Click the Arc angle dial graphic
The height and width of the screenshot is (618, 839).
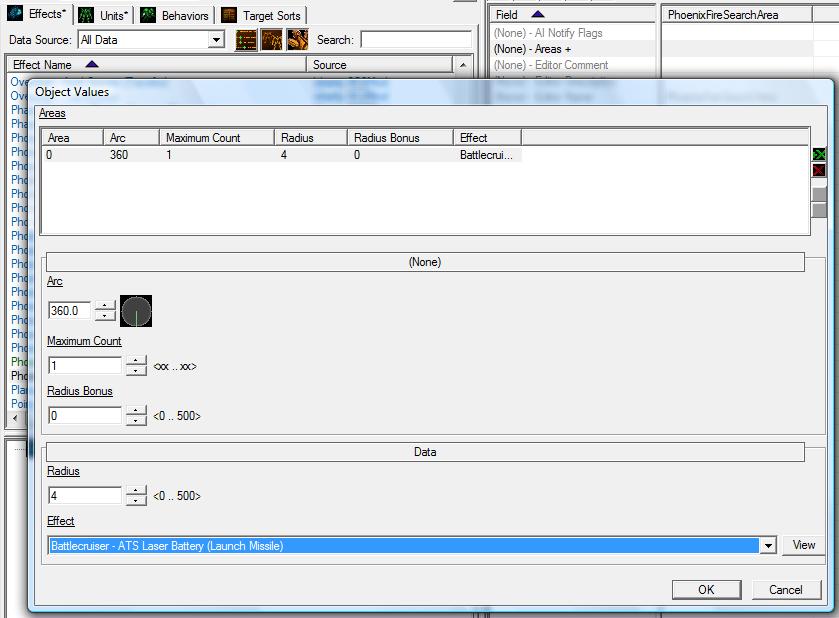point(136,311)
